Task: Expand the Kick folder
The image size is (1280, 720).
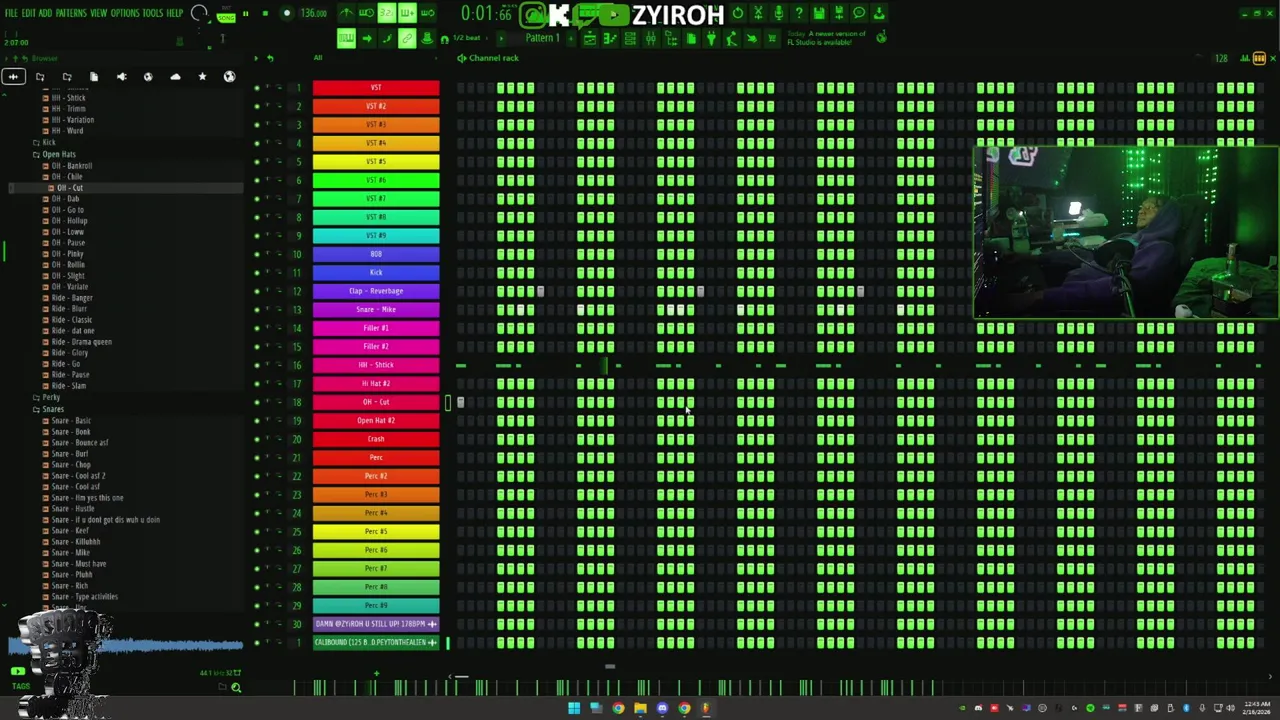Action: [x=48, y=143]
